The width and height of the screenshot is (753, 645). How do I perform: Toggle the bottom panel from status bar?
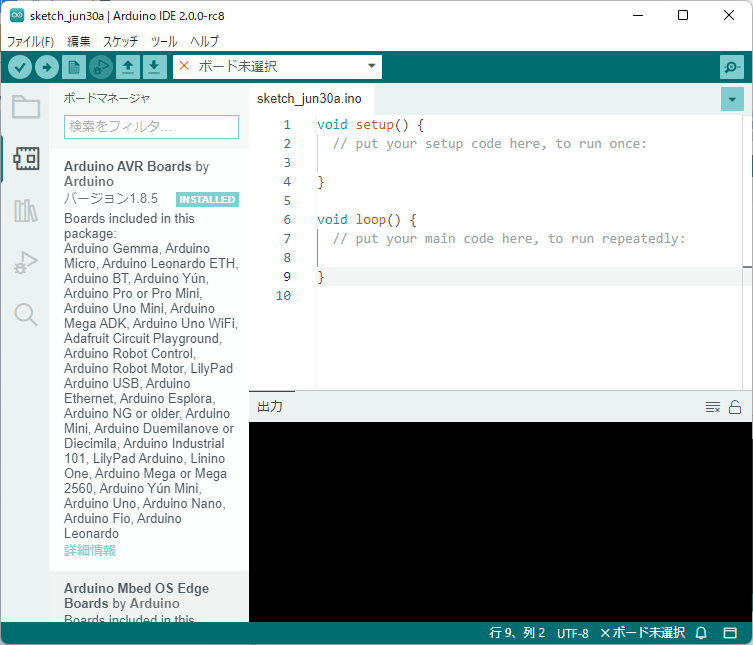tap(731, 633)
